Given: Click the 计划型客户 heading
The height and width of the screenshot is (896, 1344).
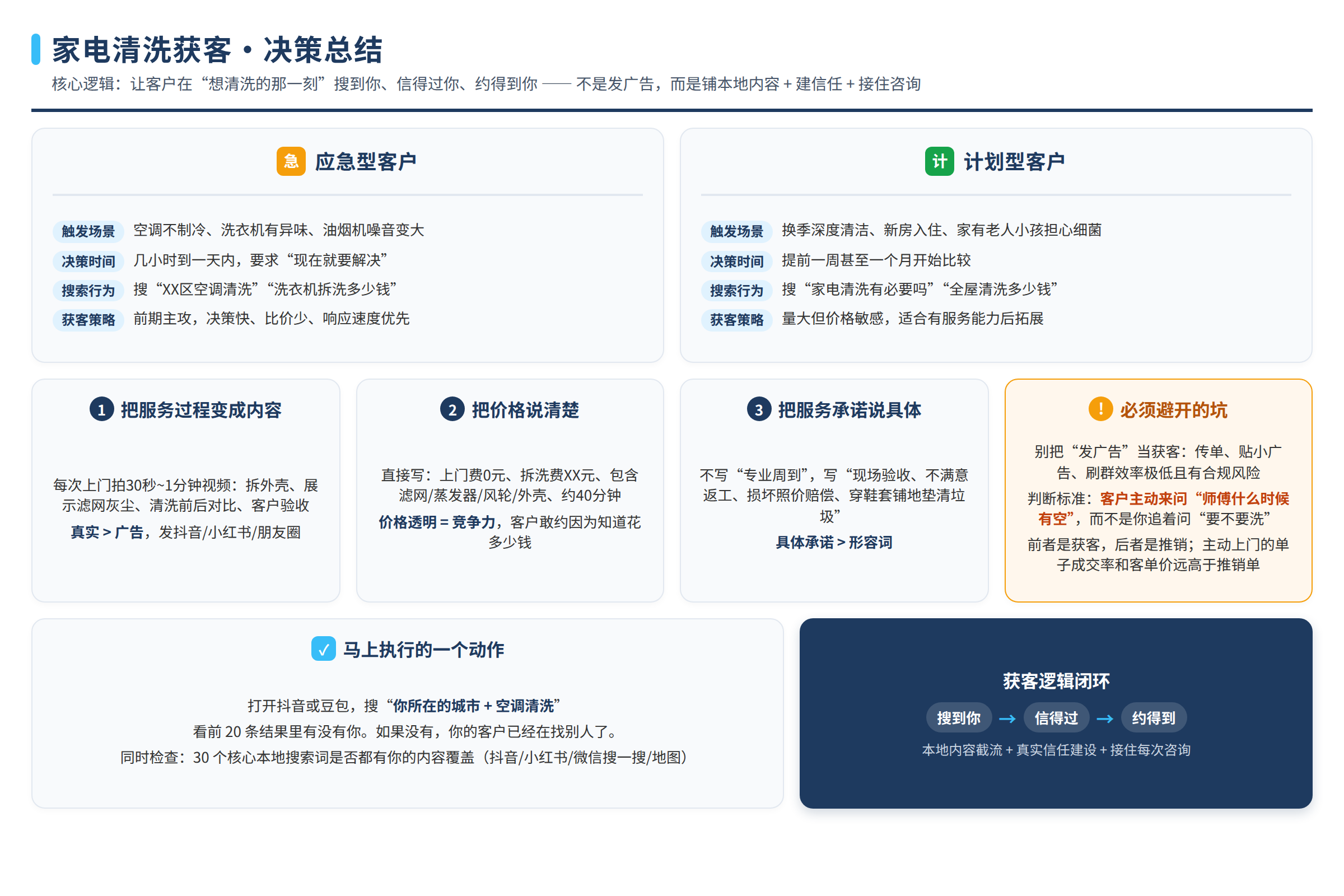Looking at the screenshot, I should pos(1014,162).
